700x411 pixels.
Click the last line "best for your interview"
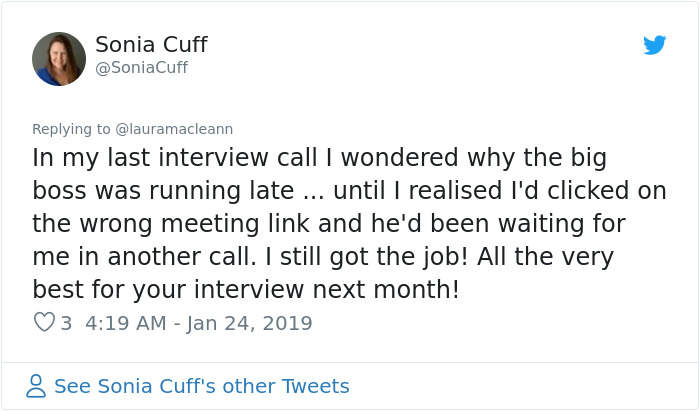click(x=246, y=290)
